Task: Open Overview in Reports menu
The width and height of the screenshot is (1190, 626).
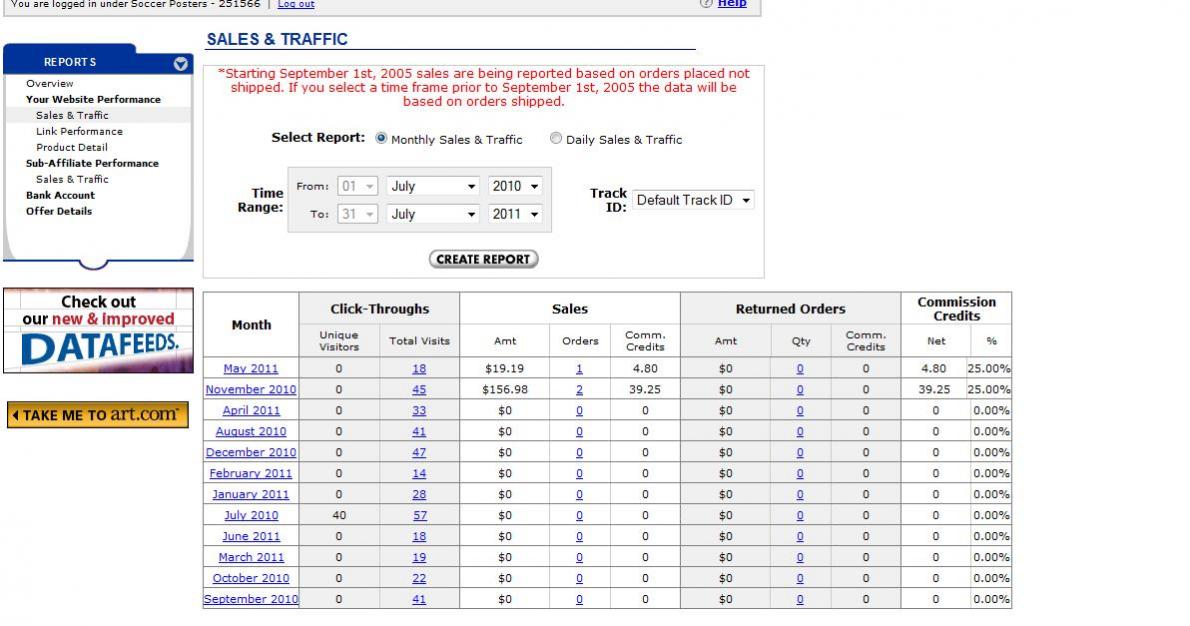Action: pos(49,83)
